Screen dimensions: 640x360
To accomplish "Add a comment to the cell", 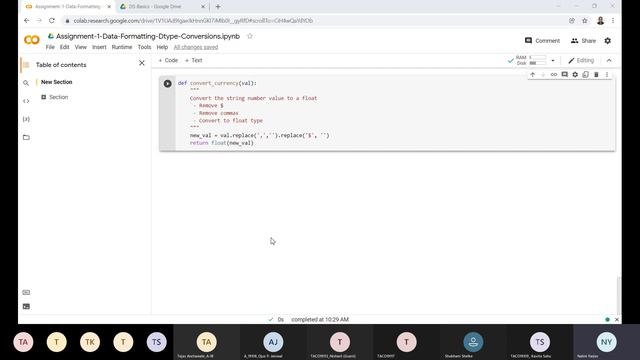I will (564, 75).
